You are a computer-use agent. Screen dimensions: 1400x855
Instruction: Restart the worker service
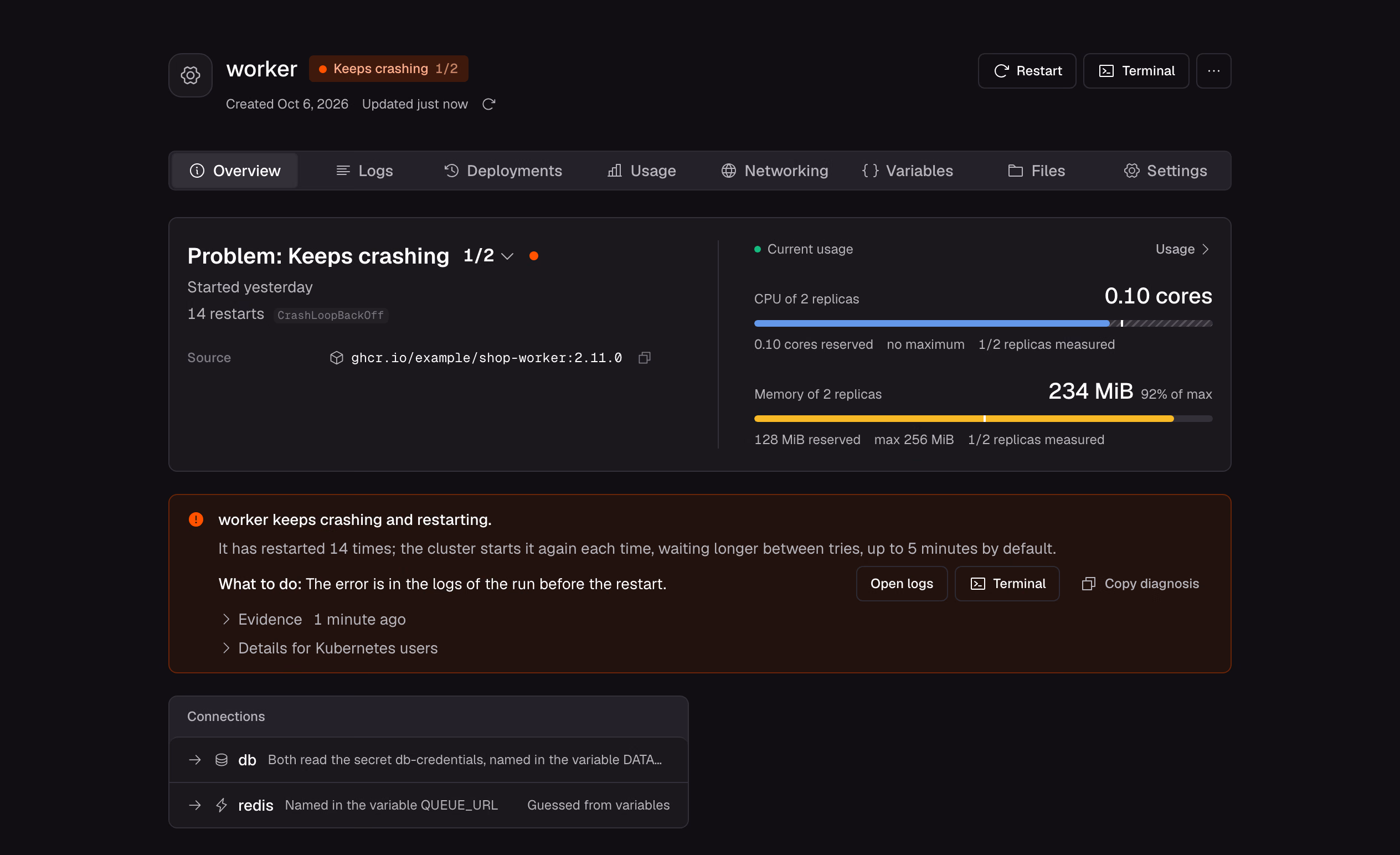coord(1027,71)
